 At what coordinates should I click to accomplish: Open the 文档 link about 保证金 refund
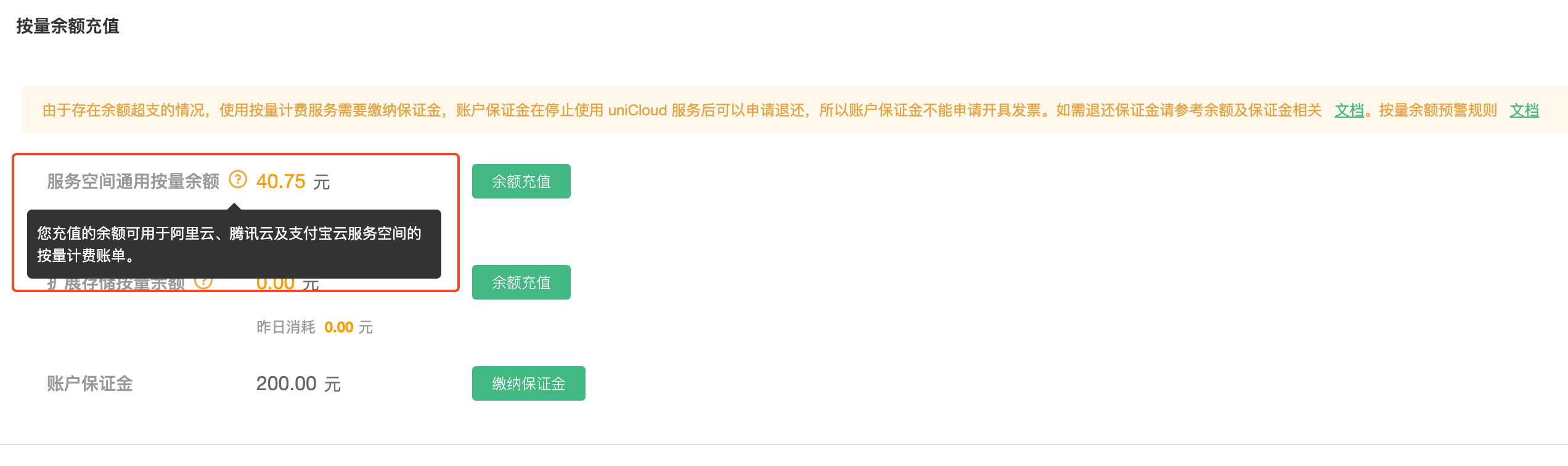pyautogui.click(x=1349, y=110)
